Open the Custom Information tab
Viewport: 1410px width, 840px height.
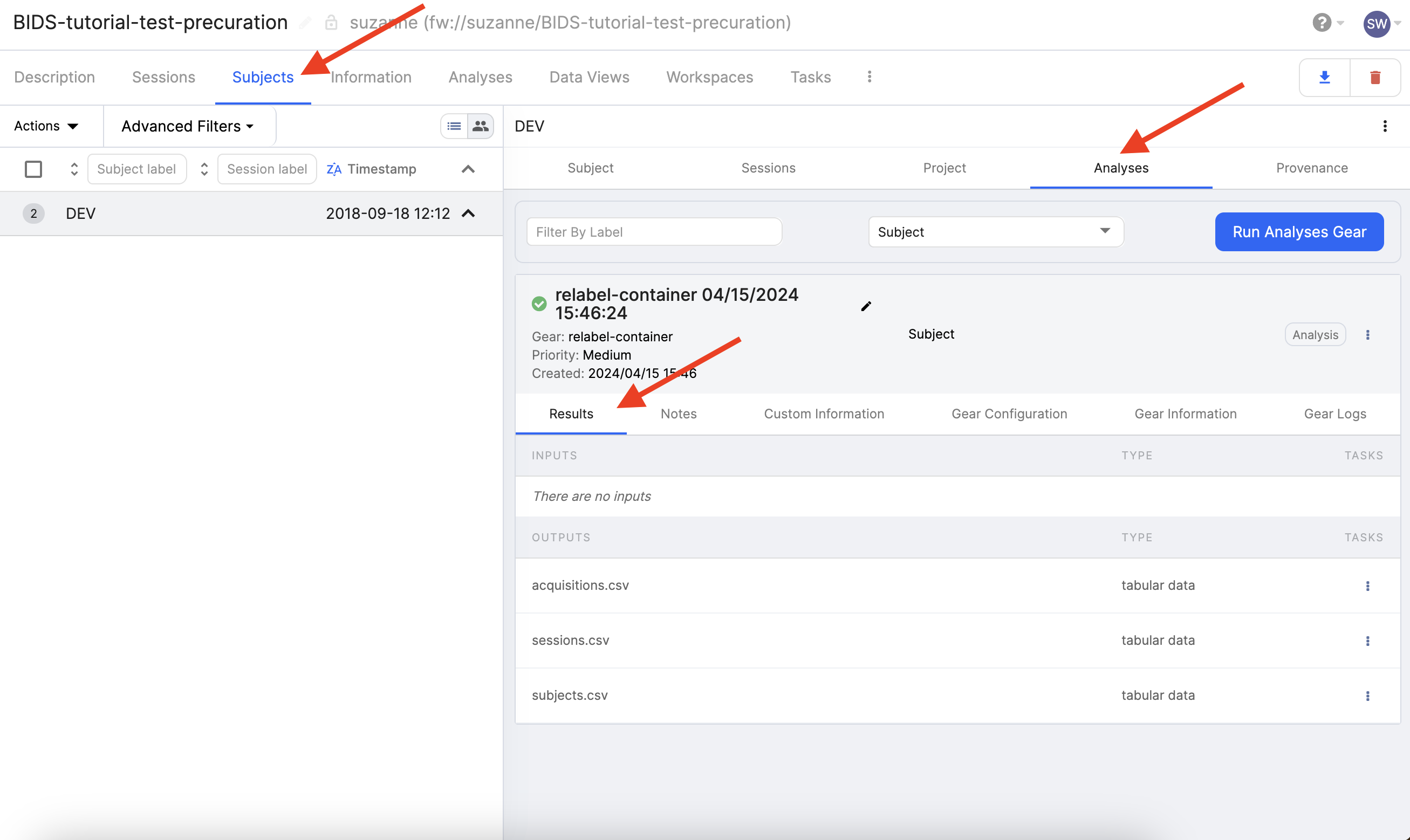pyautogui.click(x=824, y=414)
